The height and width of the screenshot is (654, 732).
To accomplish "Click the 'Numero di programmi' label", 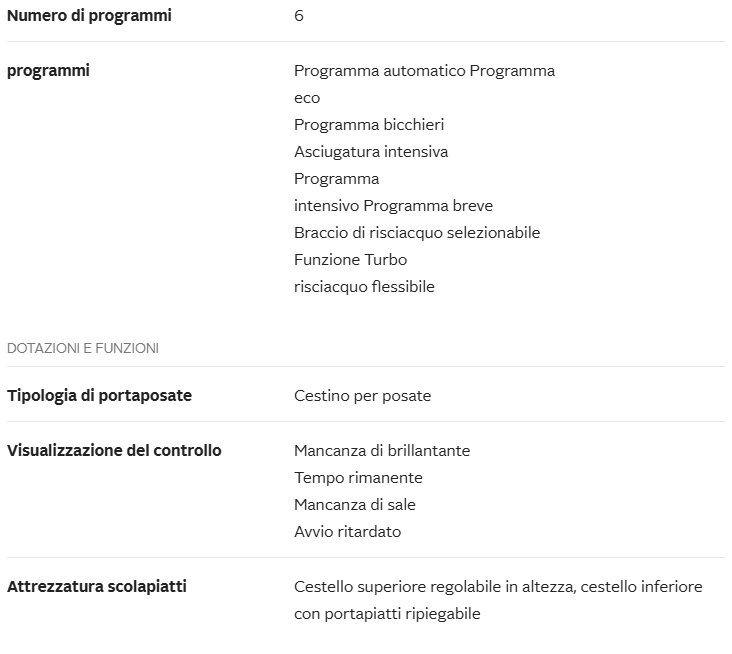I will point(89,16).
